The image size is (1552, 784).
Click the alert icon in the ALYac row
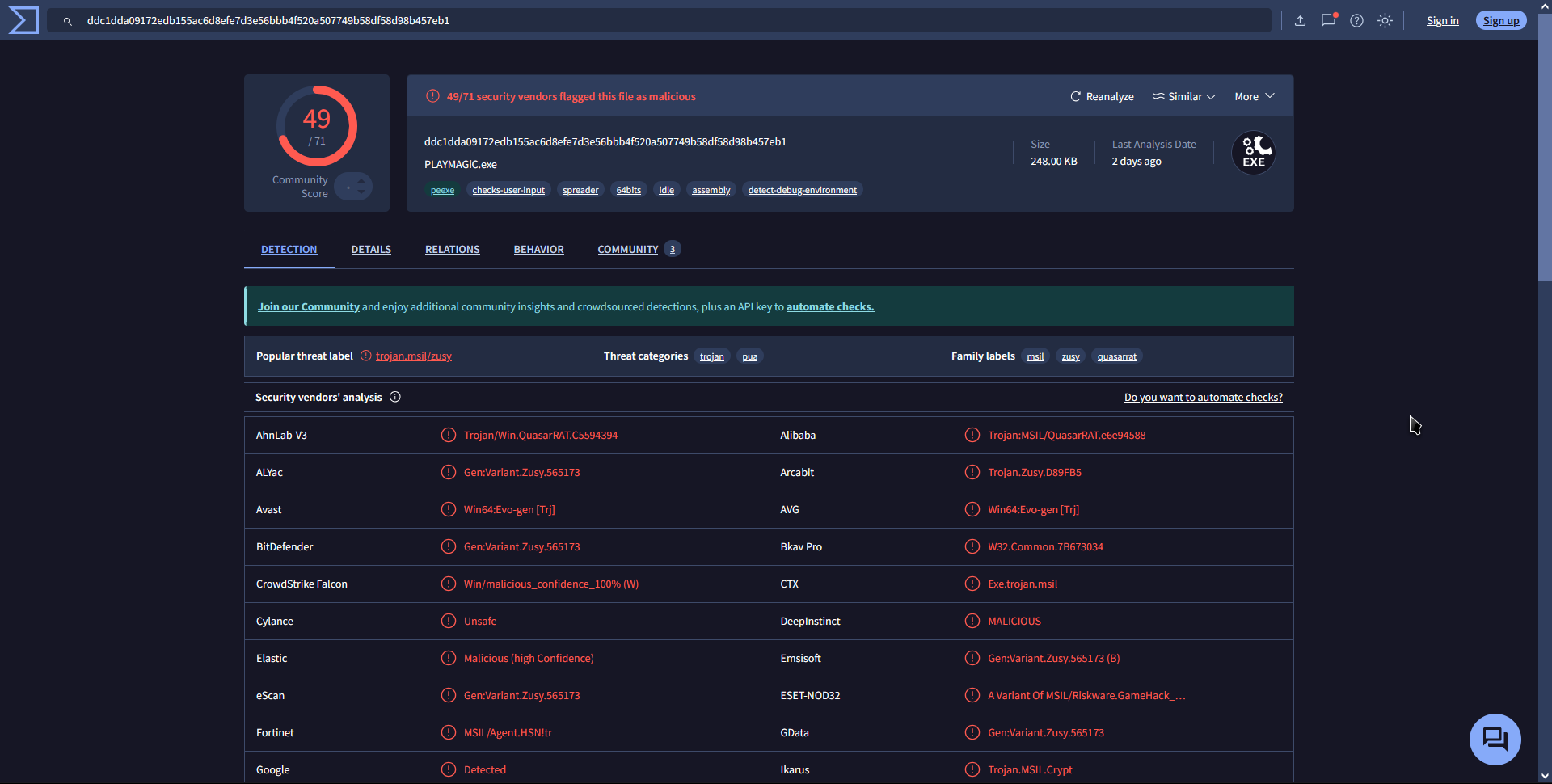coord(449,472)
